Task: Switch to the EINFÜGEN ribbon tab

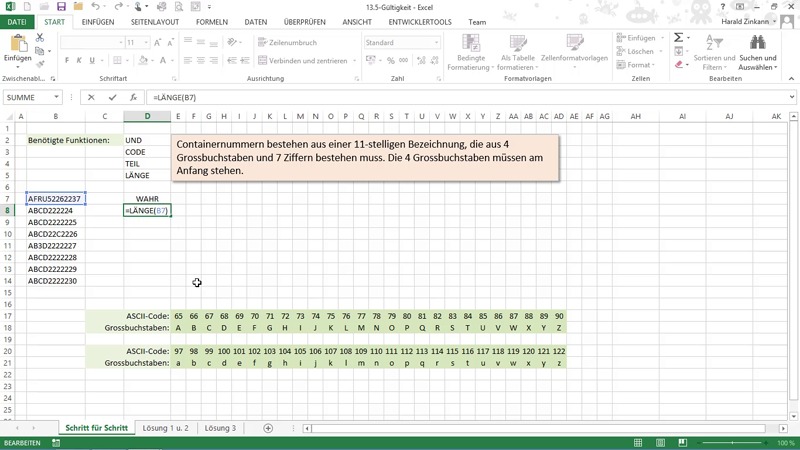Action: [x=98, y=22]
